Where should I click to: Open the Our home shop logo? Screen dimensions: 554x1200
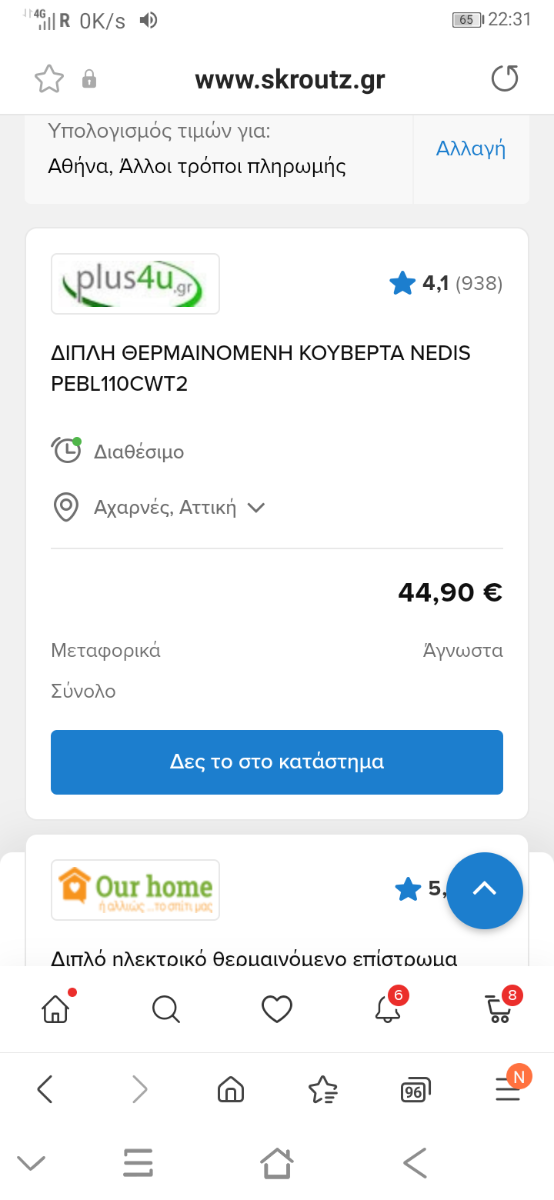tap(135, 890)
